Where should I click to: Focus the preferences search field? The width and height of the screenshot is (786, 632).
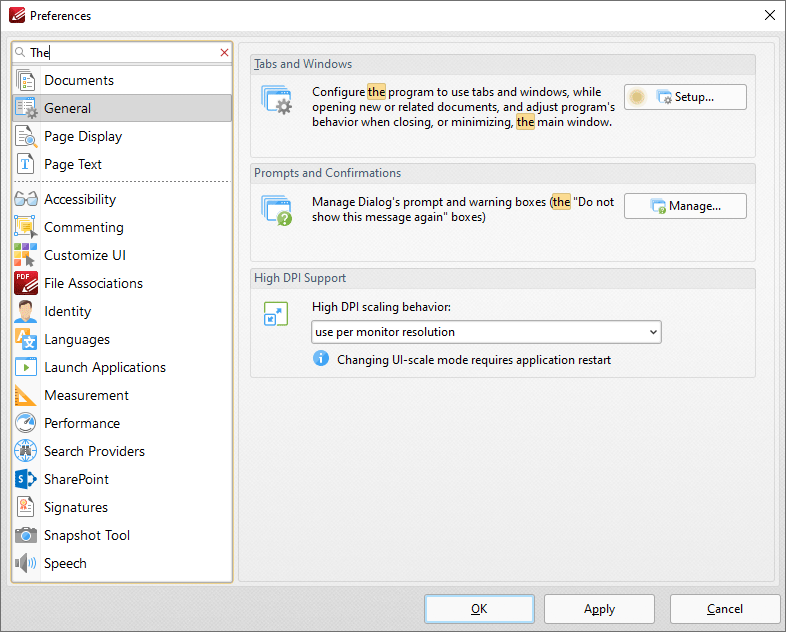(x=123, y=53)
